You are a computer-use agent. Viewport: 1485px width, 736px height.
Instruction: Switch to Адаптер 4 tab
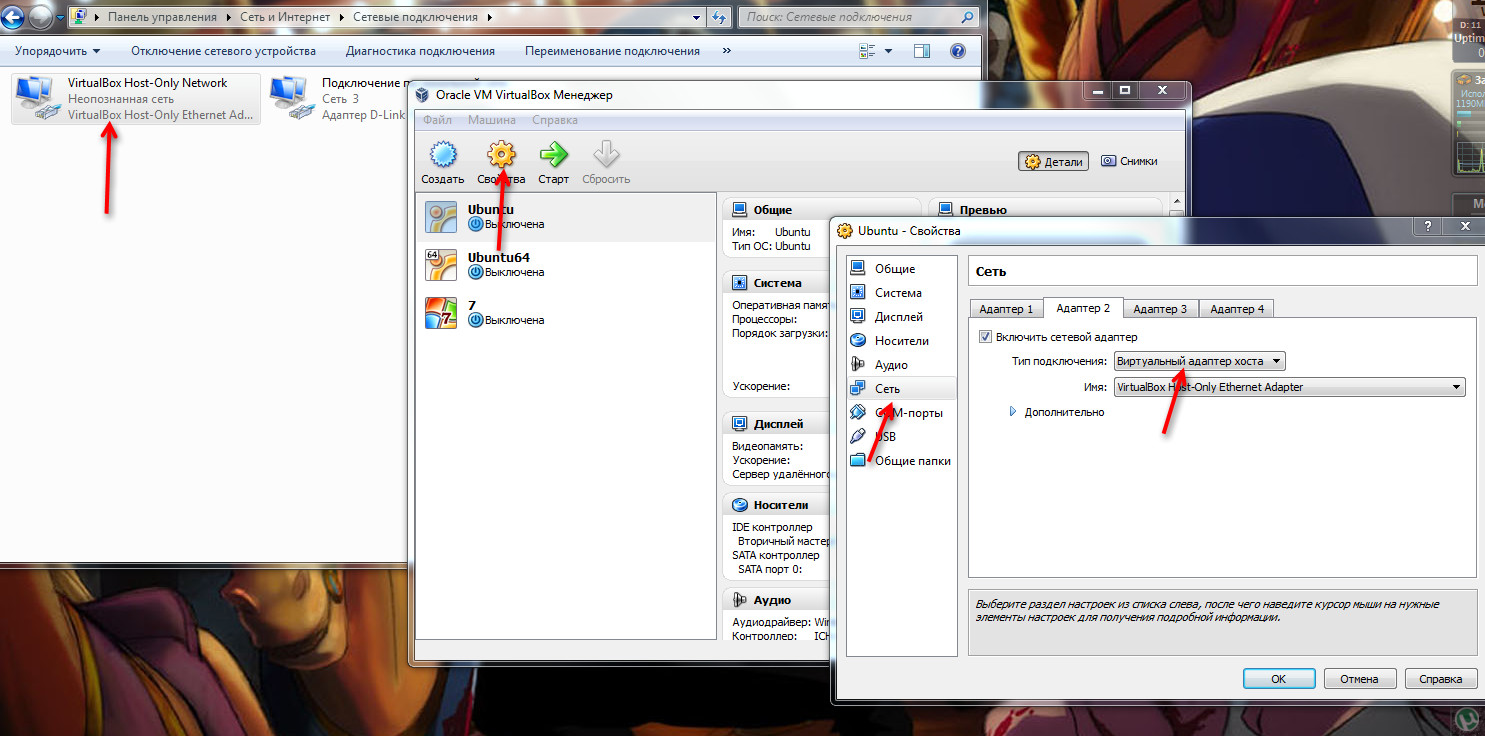[1237, 309]
